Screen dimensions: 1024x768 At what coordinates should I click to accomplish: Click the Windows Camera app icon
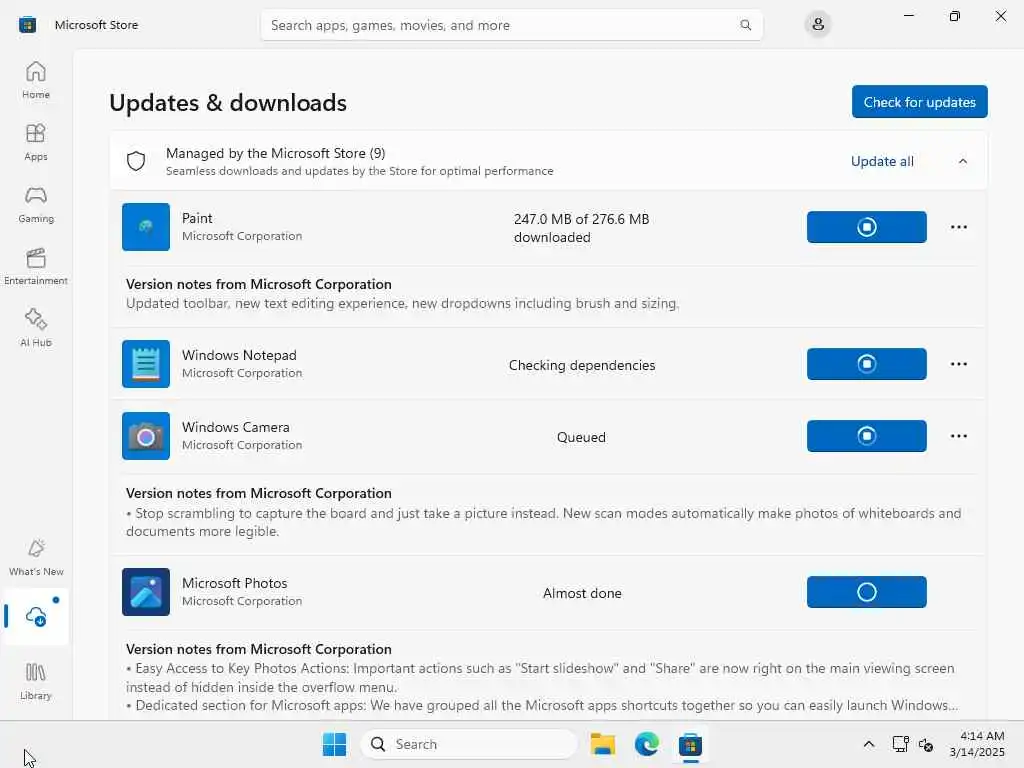(146, 436)
